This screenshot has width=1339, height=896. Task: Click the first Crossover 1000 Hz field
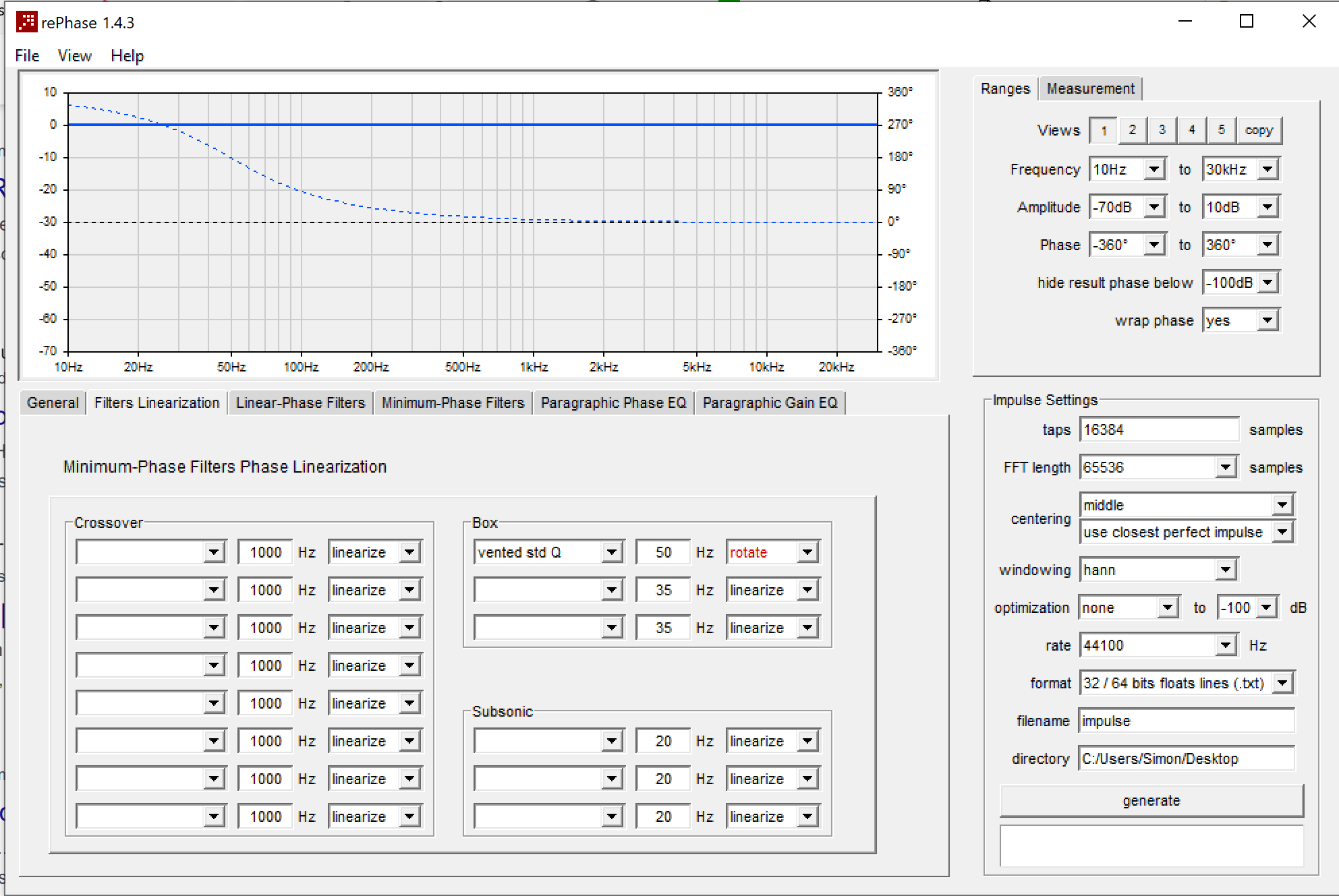point(265,552)
